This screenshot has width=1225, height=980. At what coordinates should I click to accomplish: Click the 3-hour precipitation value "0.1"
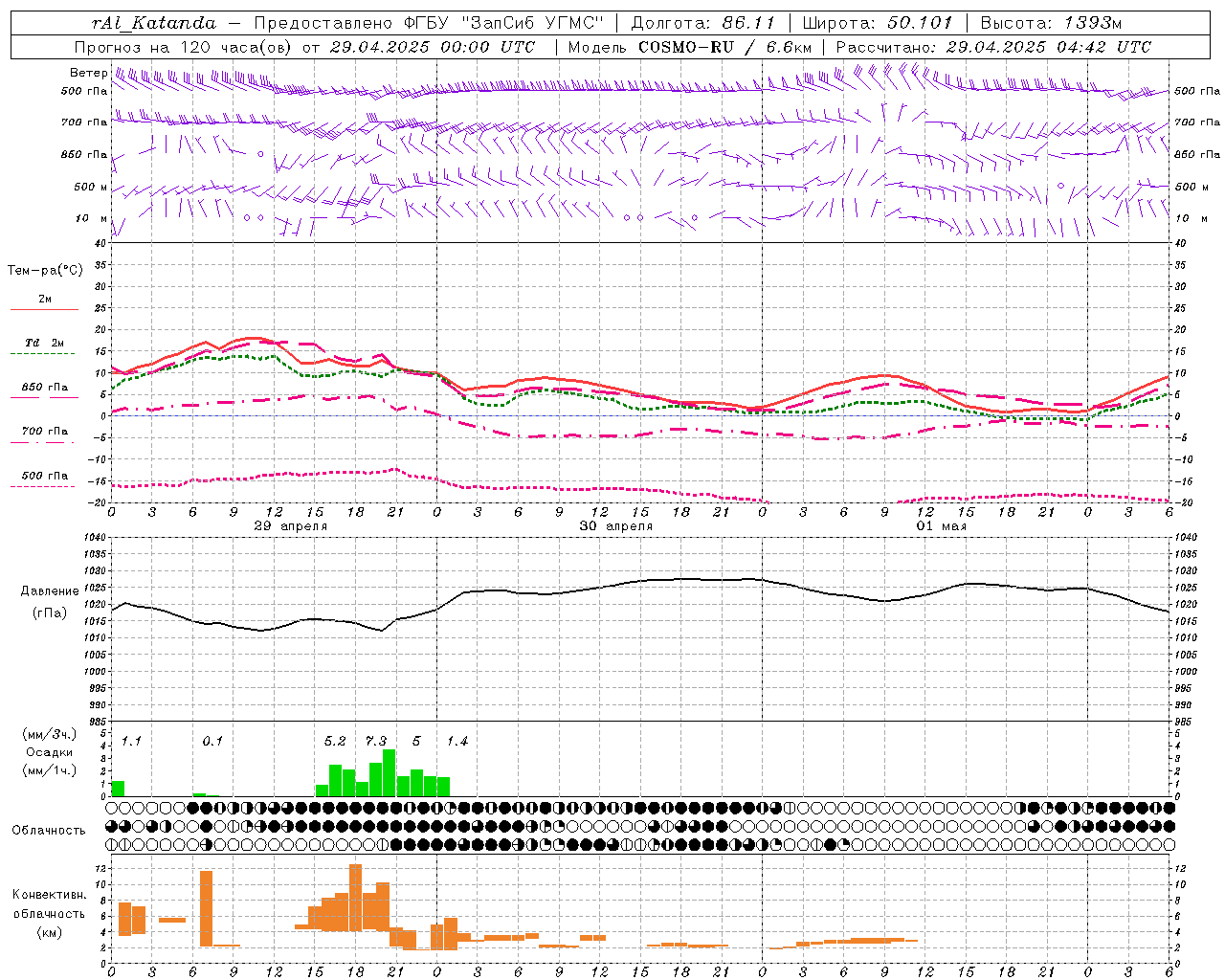[x=212, y=741]
